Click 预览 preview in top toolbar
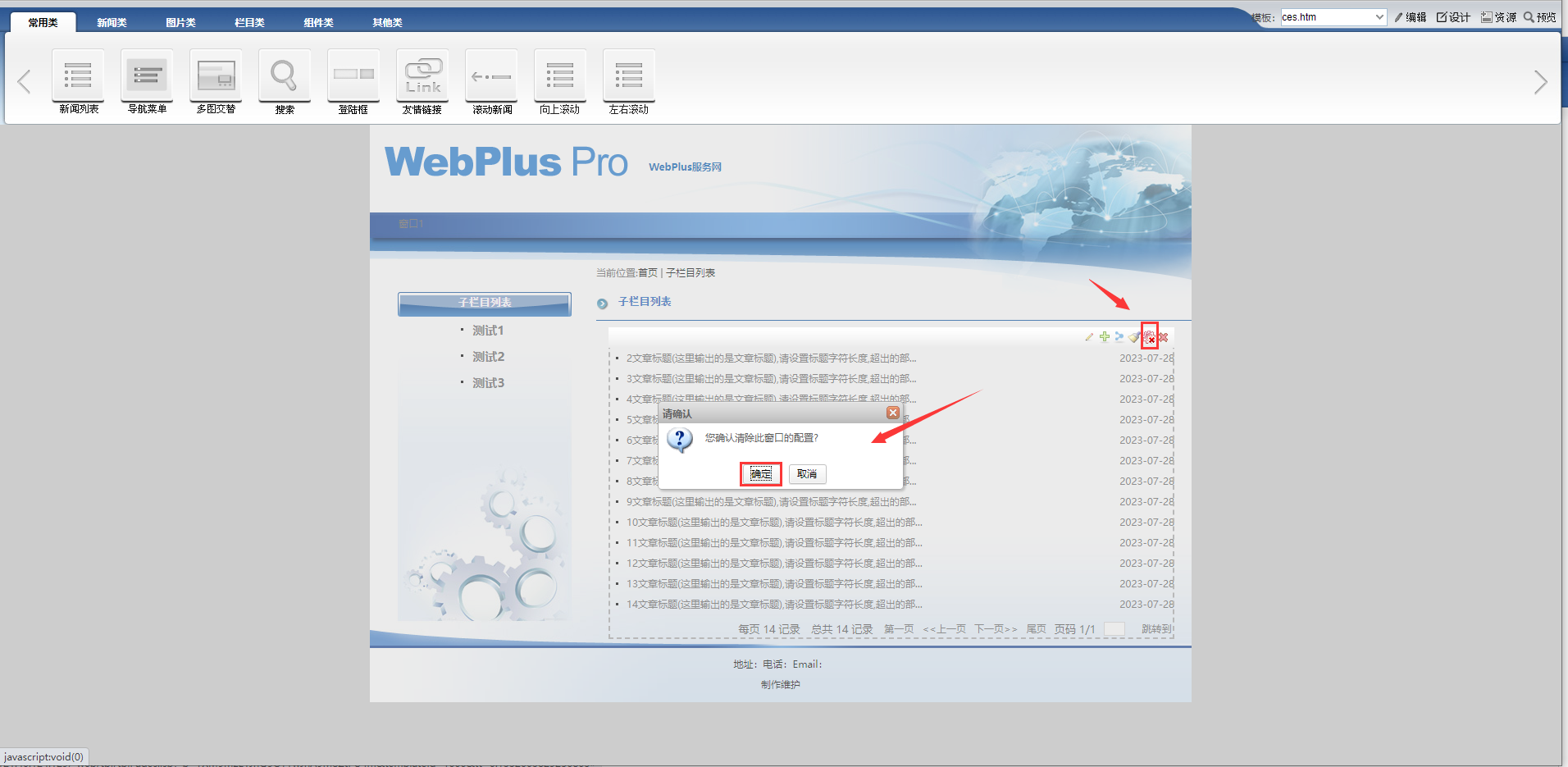 click(x=1540, y=17)
